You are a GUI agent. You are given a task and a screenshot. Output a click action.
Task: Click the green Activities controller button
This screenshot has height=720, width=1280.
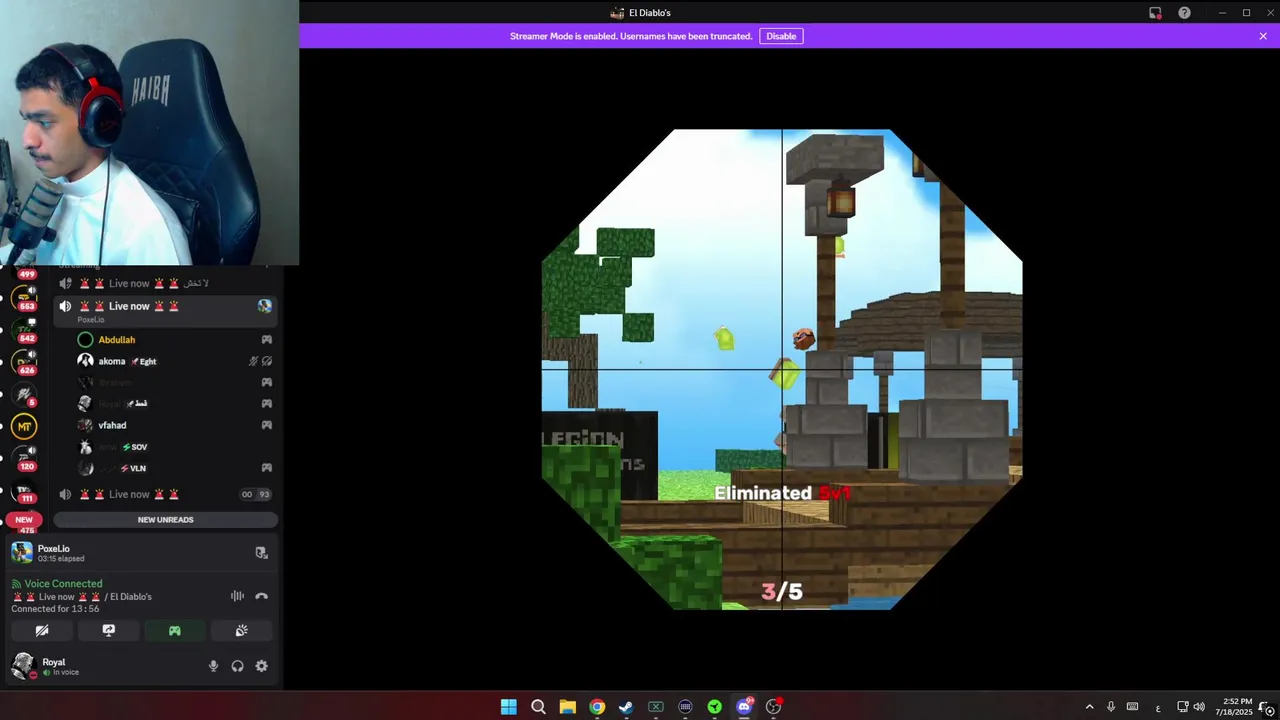[175, 631]
